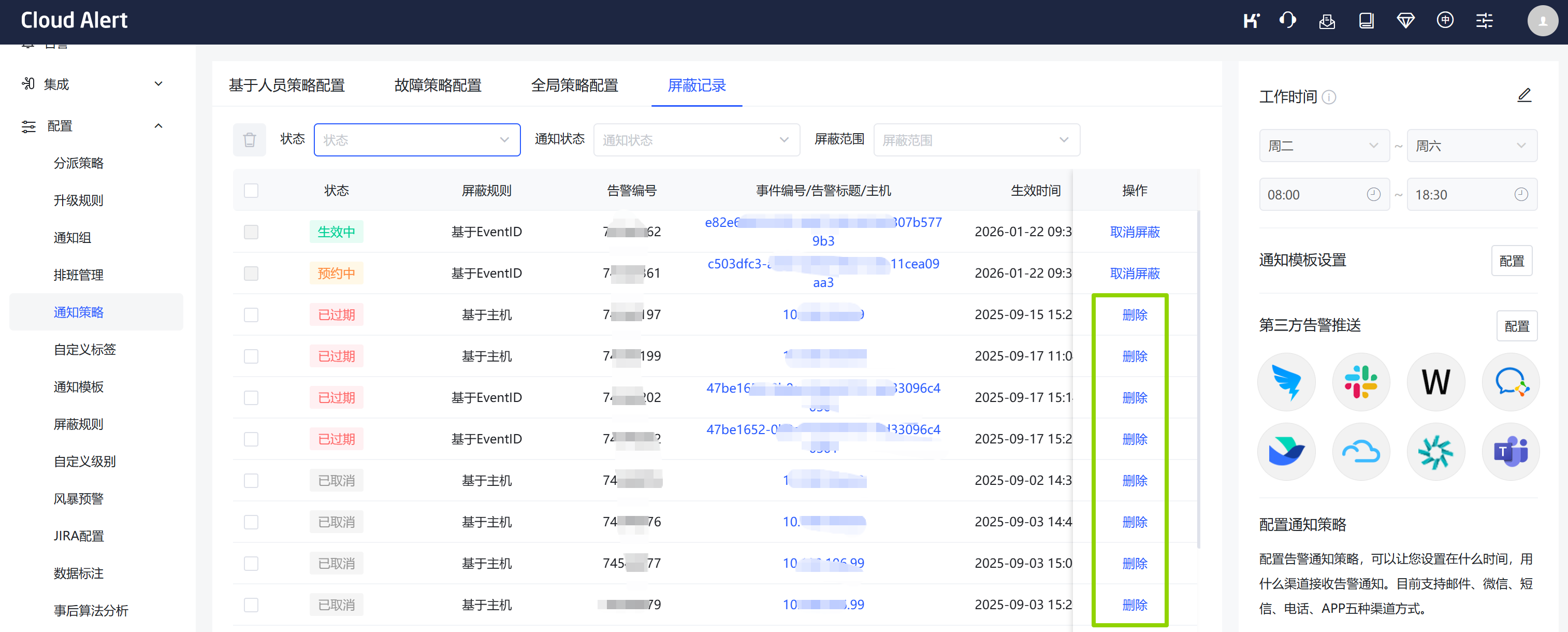Tick the checkbox for the 生效中 row
This screenshot has height=632, width=1568.
251,232
